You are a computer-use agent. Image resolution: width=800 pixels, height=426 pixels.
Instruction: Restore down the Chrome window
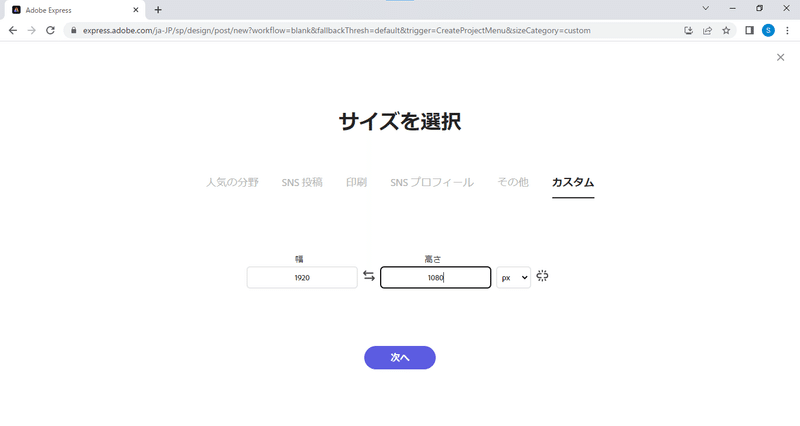(x=759, y=8)
